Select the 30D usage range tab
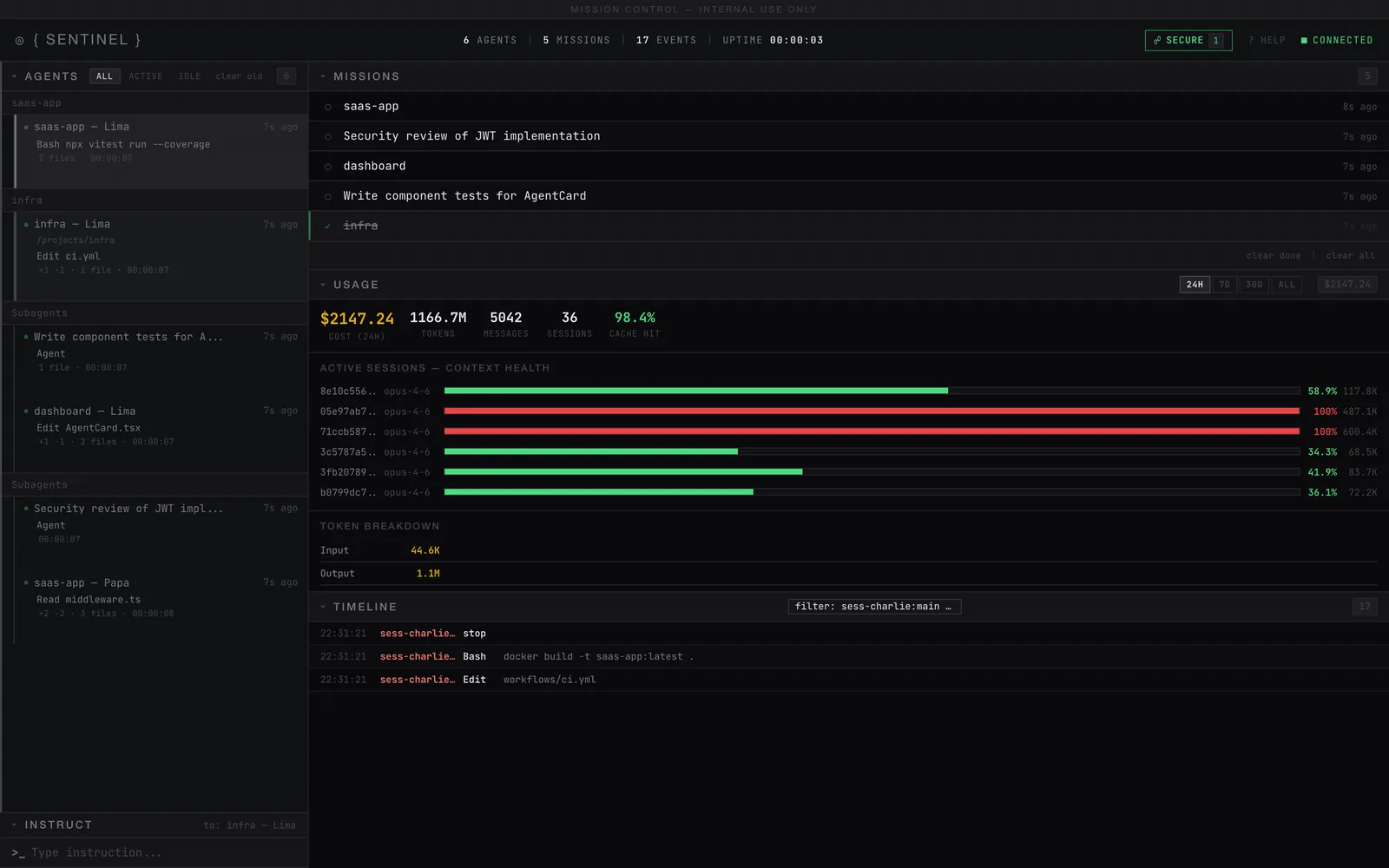 click(x=1254, y=285)
